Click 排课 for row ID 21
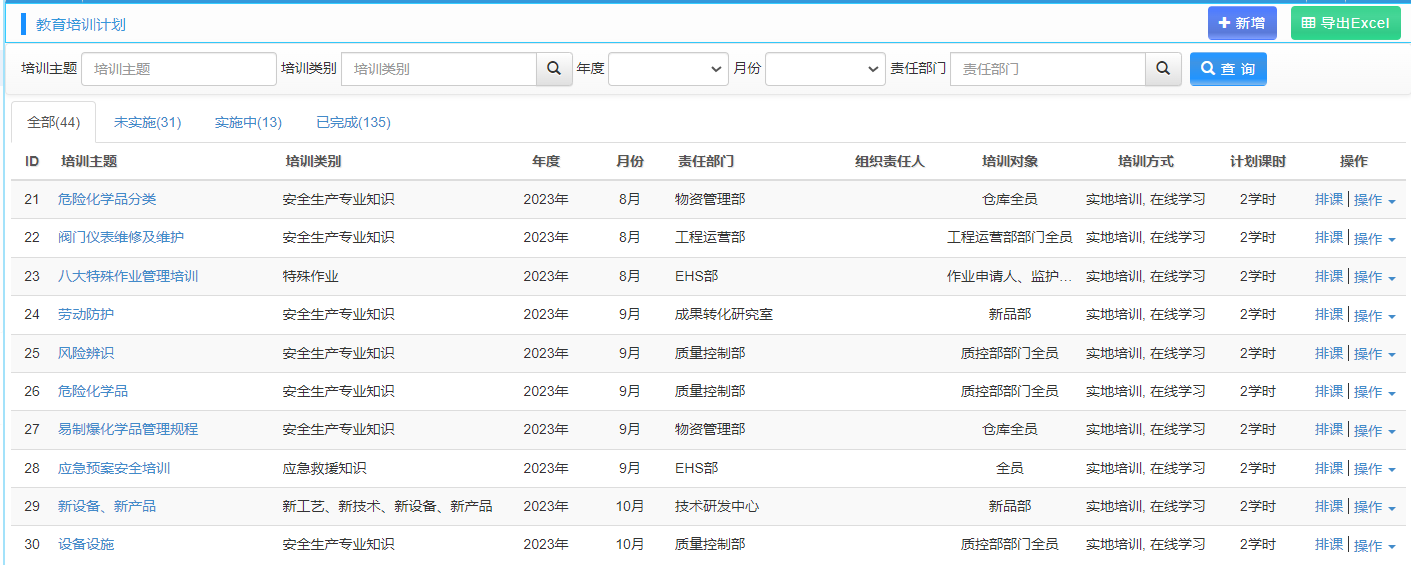The image size is (1411, 565). tap(1329, 199)
